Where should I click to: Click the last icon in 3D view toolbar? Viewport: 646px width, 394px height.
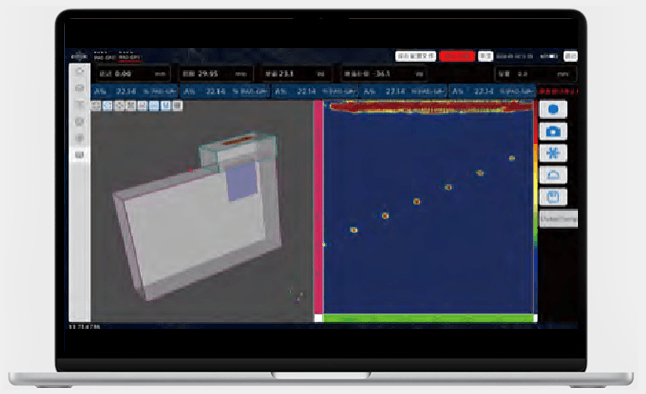click(178, 106)
